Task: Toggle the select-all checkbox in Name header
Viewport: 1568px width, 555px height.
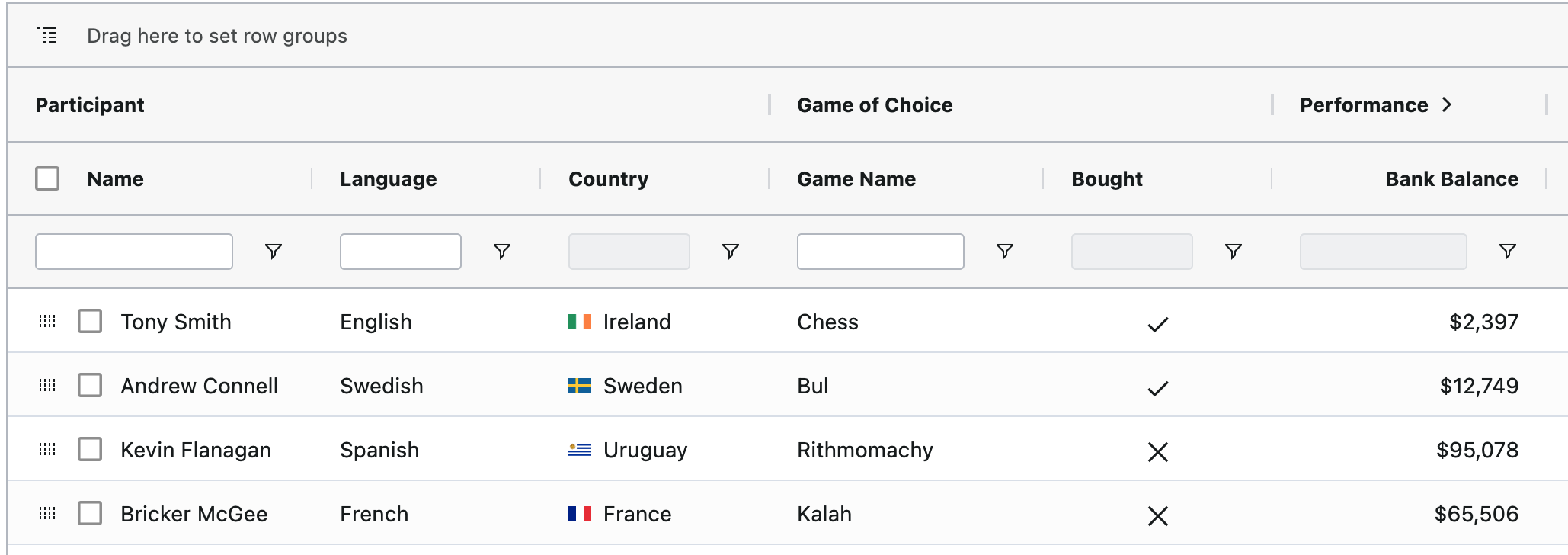Action: click(47, 178)
